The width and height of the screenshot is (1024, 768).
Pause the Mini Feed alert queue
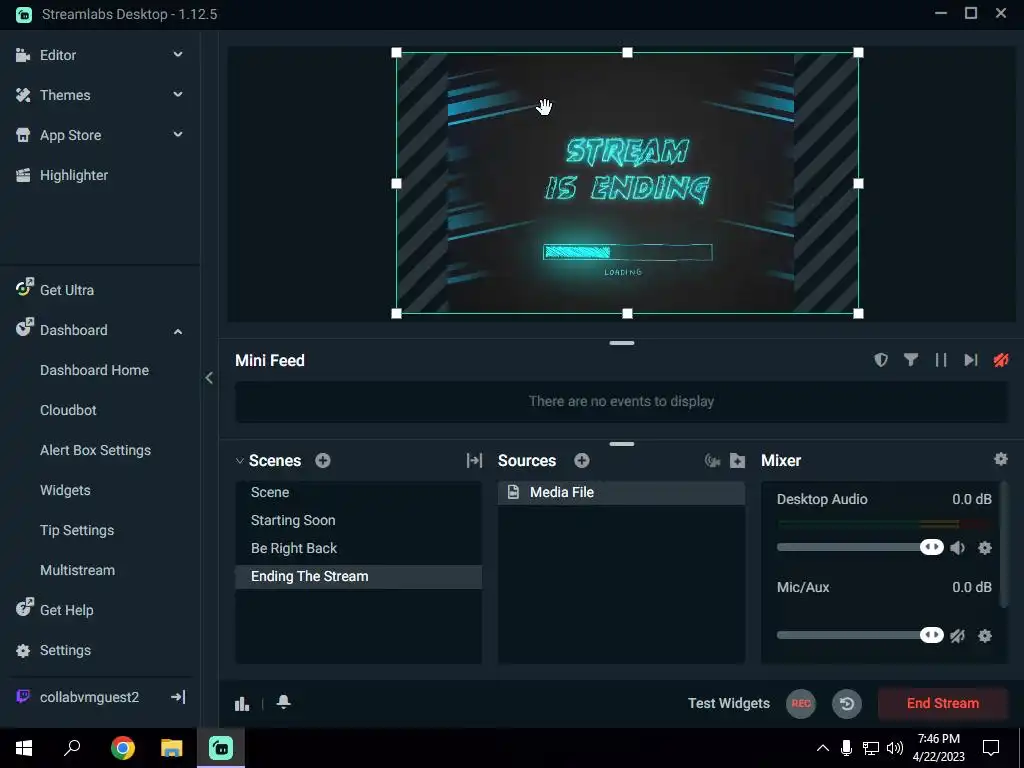[941, 360]
